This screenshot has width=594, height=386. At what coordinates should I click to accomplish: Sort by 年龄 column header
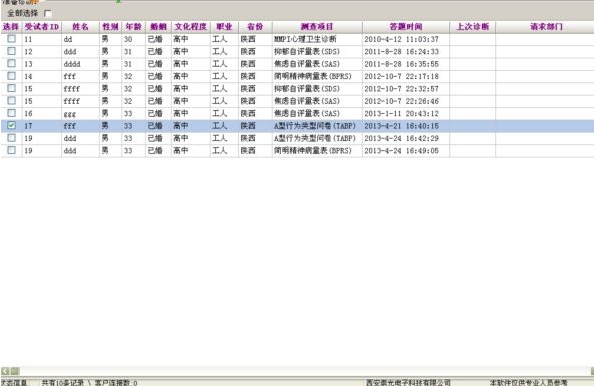pyautogui.click(x=133, y=27)
